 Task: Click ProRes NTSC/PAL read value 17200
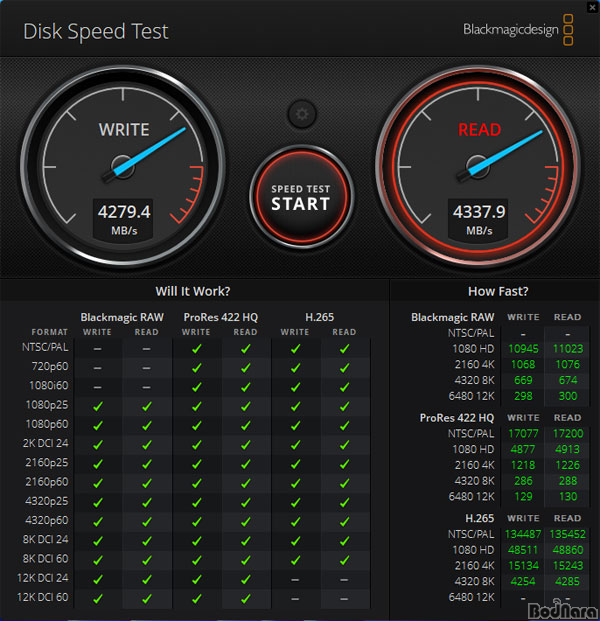tap(568, 434)
